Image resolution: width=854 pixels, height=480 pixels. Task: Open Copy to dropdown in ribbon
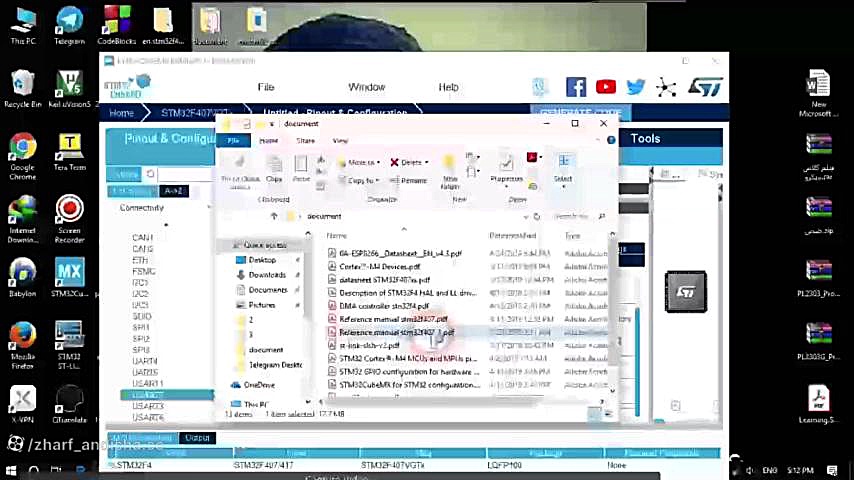[358, 180]
